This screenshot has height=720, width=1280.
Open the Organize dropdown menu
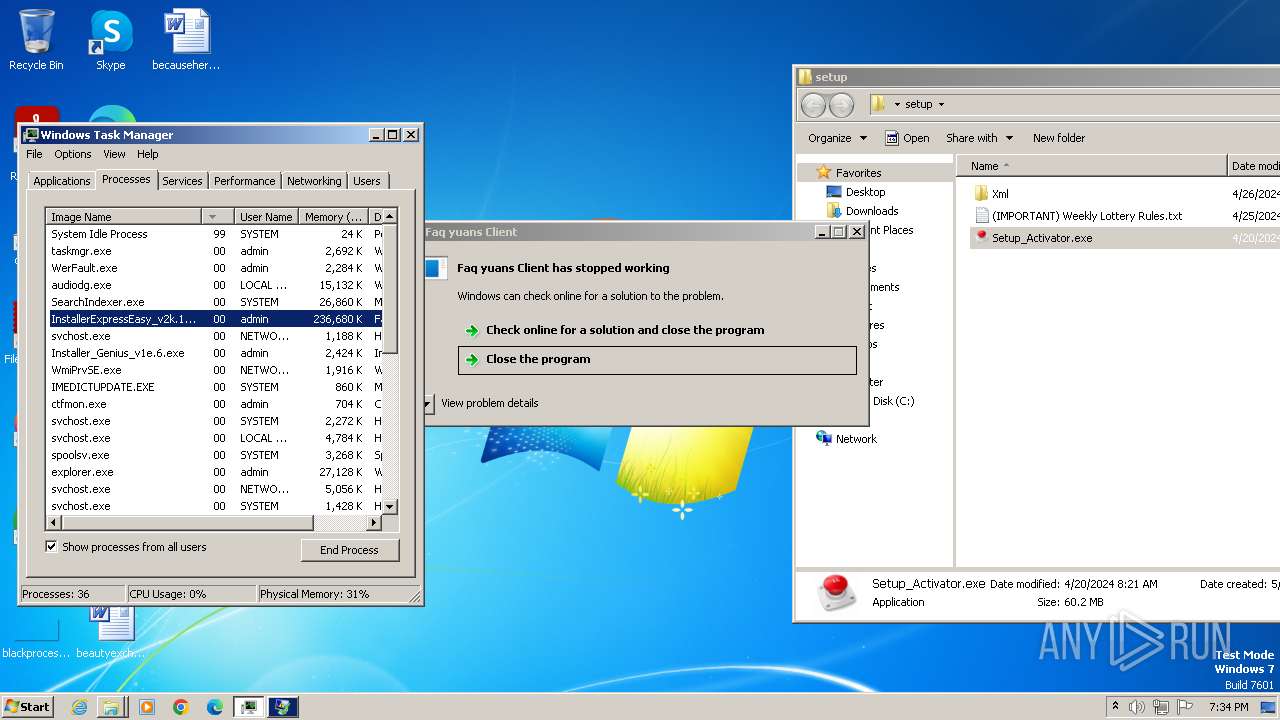tap(837, 138)
